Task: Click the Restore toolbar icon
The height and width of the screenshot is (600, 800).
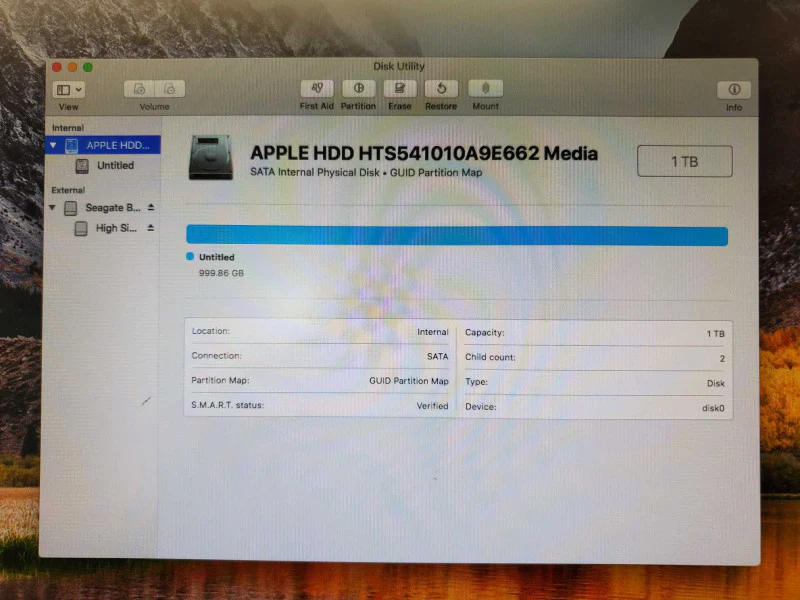Action: pyautogui.click(x=441, y=88)
